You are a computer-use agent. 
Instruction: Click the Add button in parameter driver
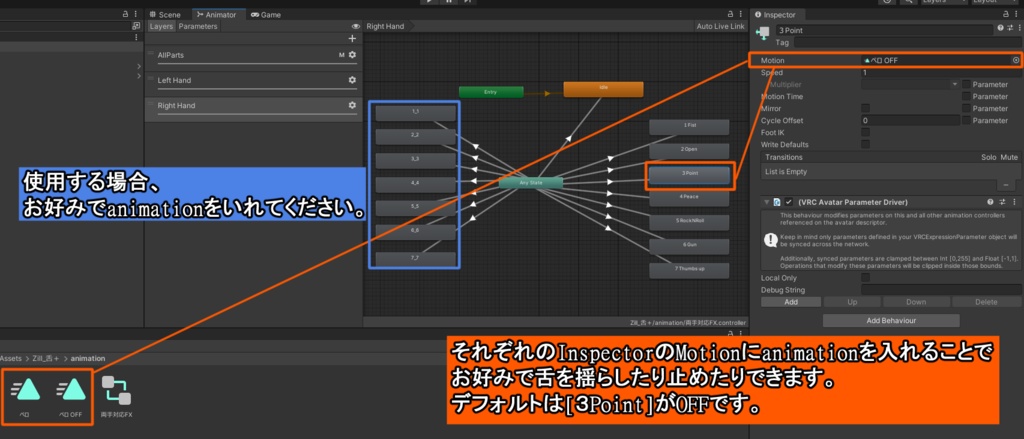(x=791, y=302)
